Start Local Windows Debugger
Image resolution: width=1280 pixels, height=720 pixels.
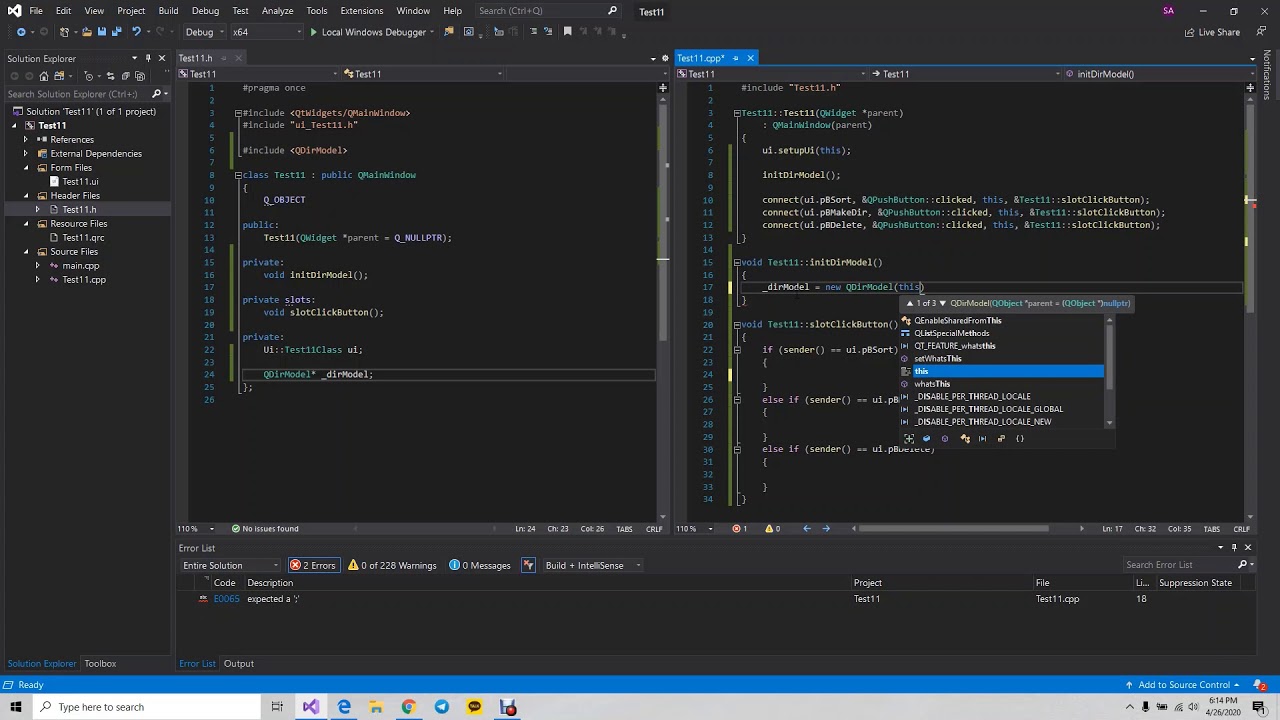tap(368, 32)
